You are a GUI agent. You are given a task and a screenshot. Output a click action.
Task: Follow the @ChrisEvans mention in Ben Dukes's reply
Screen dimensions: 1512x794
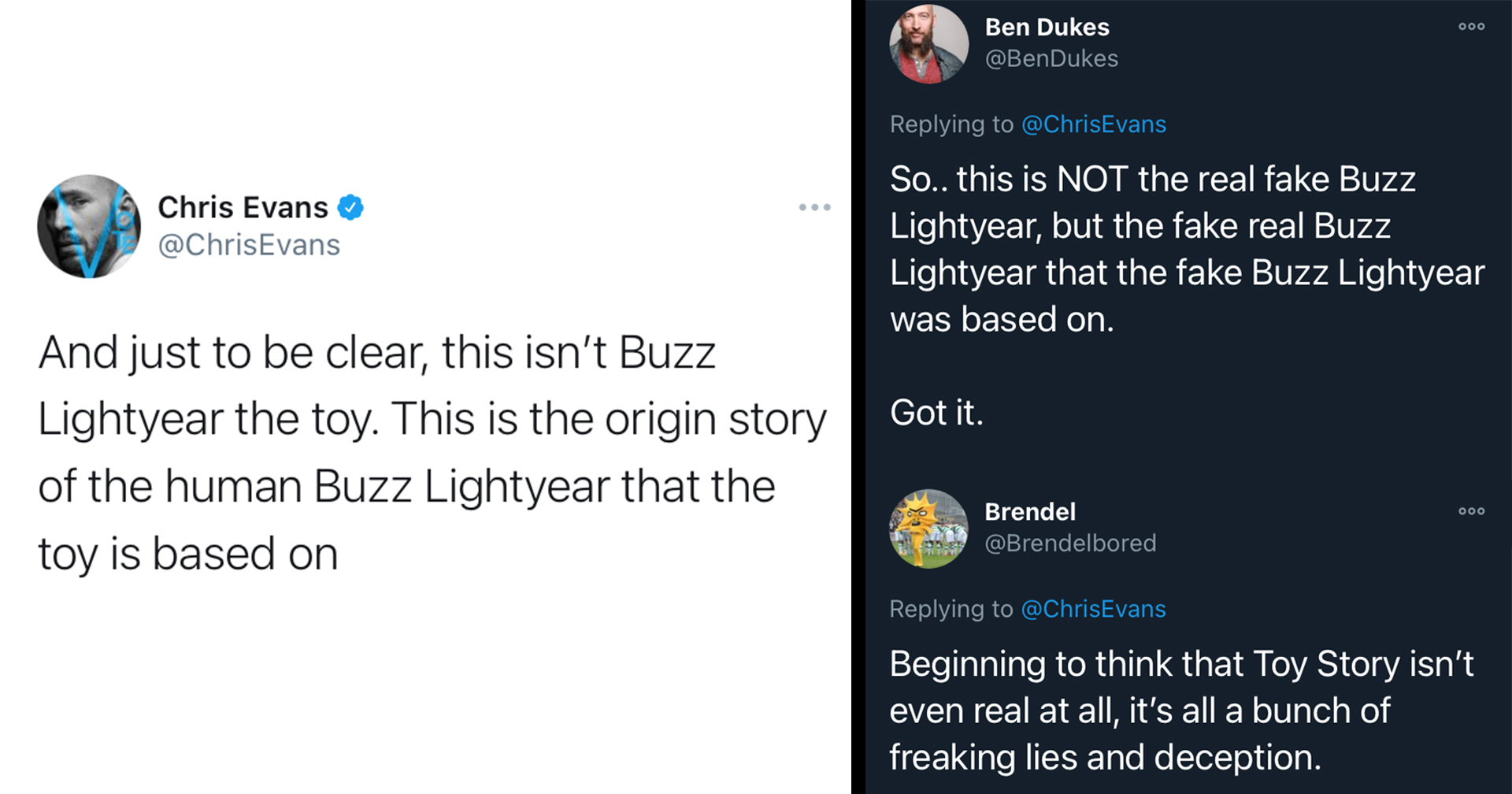[1094, 124]
